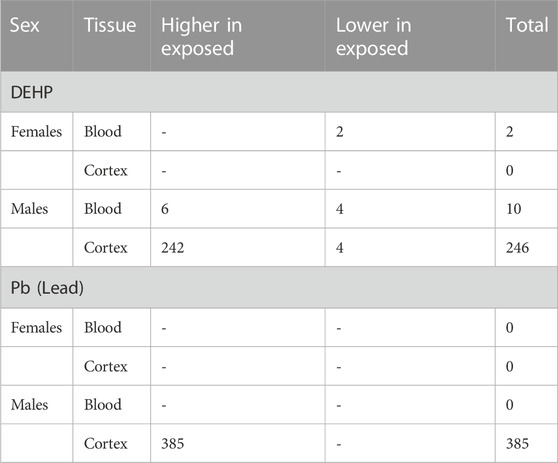The height and width of the screenshot is (463, 558).
Task: Click the Higher in exposed 385 Pb cortex cell
Action: point(173,443)
